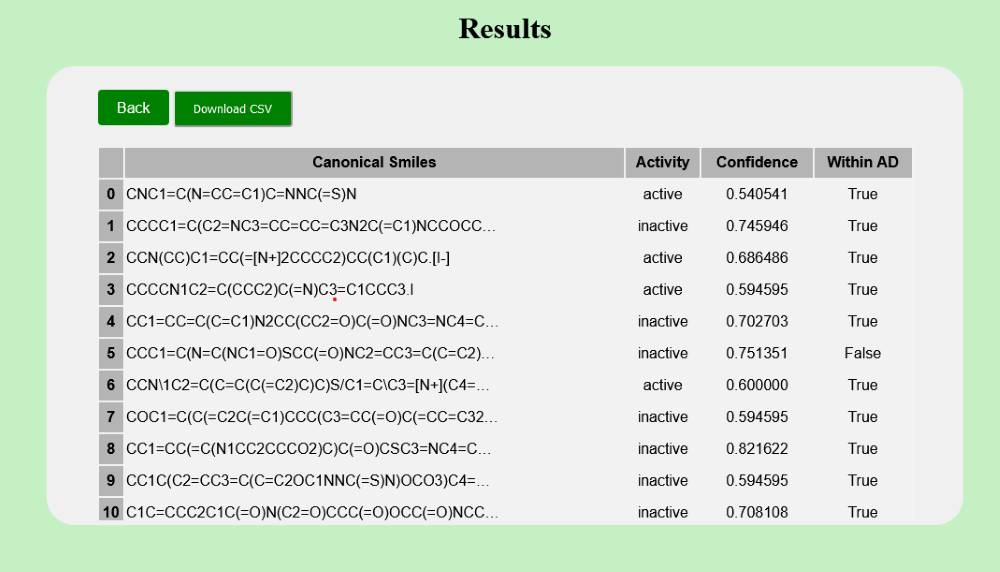Select the Confidence column header
The width and height of the screenshot is (1000, 572).
(x=757, y=163)
